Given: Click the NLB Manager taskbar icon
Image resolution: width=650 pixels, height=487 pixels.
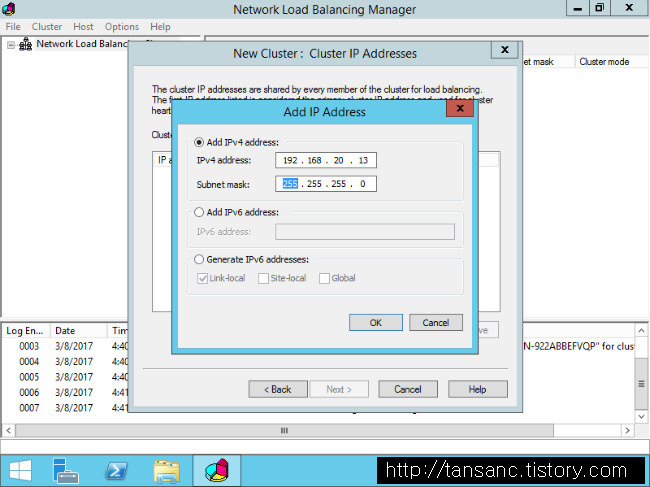Looking at the screenshot, I should (x=217, y=471).
